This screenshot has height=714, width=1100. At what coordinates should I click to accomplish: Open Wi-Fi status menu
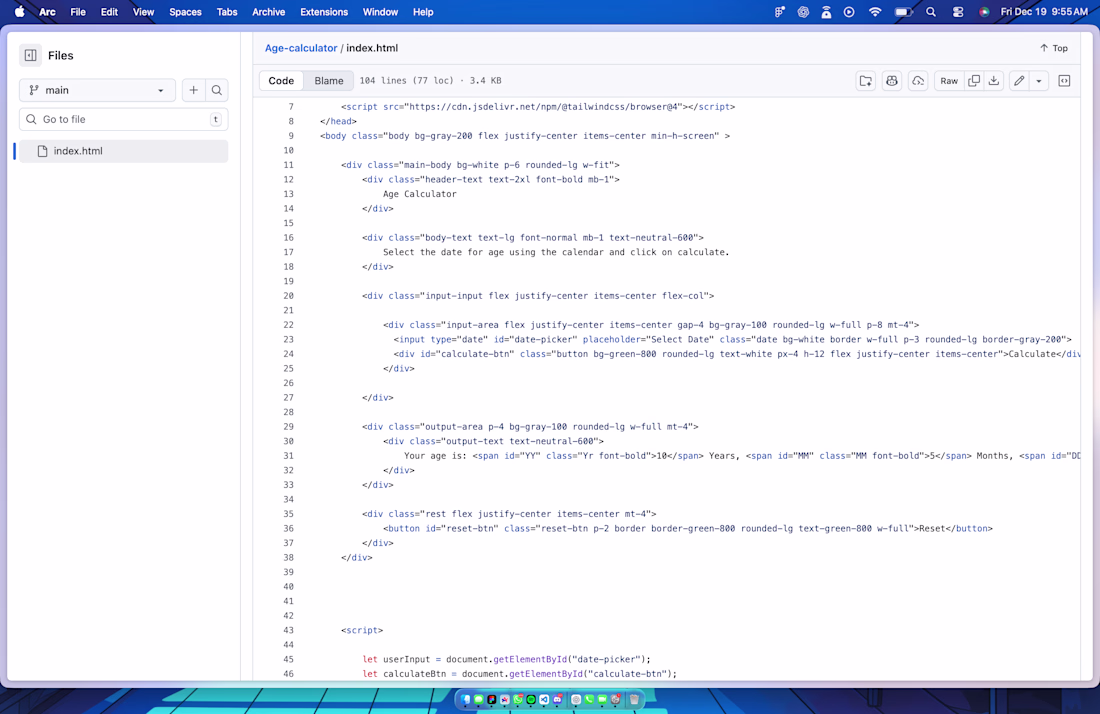[875, 12]
